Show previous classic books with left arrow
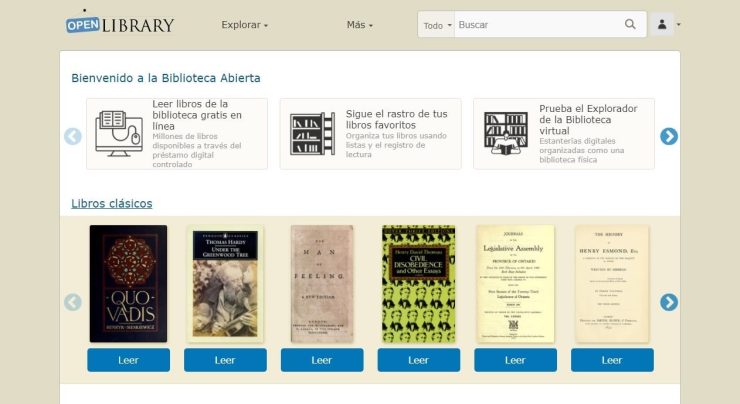The height and width of the screenshot is (404, 740). pyautogui.click(x=73, y=302)
